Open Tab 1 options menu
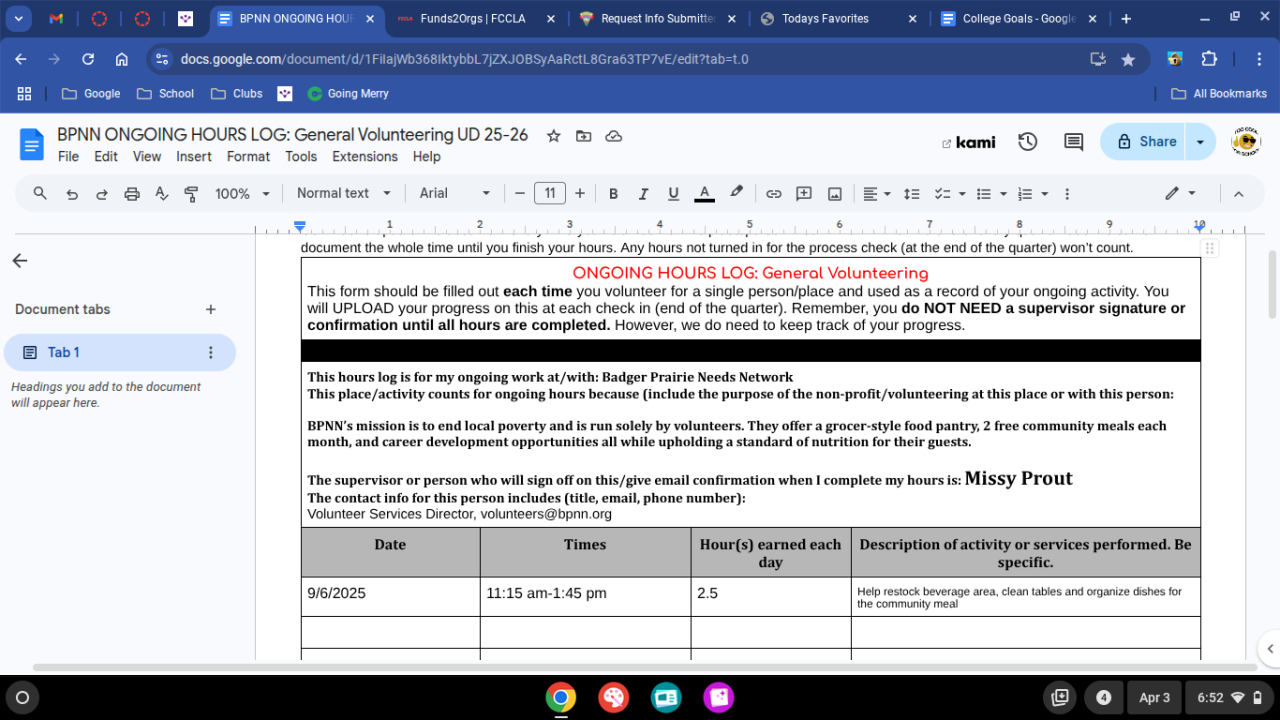This screenshot has height=720, width=1280. (211, 352)
